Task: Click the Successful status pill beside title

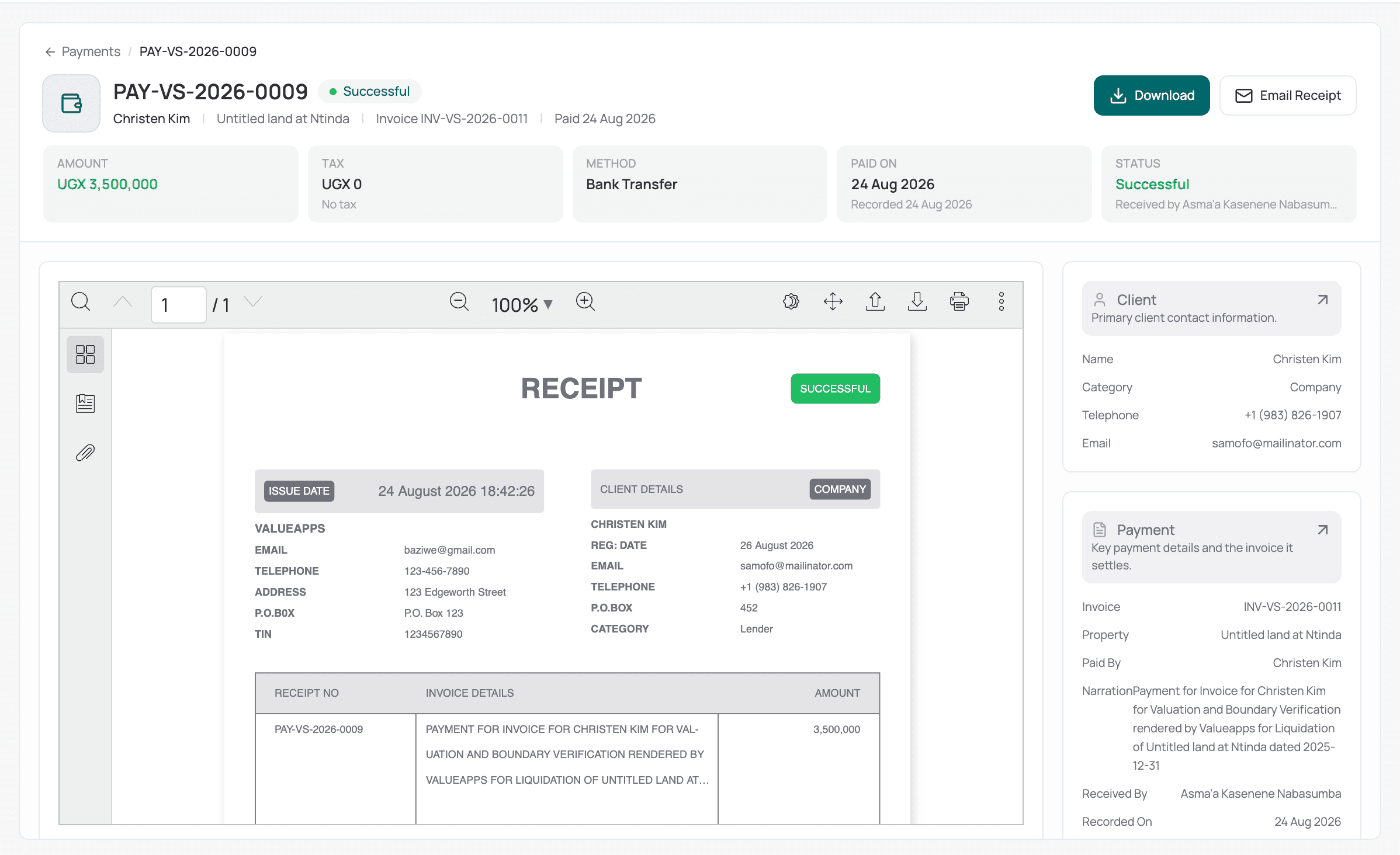Action: pyautogui.click(x=370, y=91)
